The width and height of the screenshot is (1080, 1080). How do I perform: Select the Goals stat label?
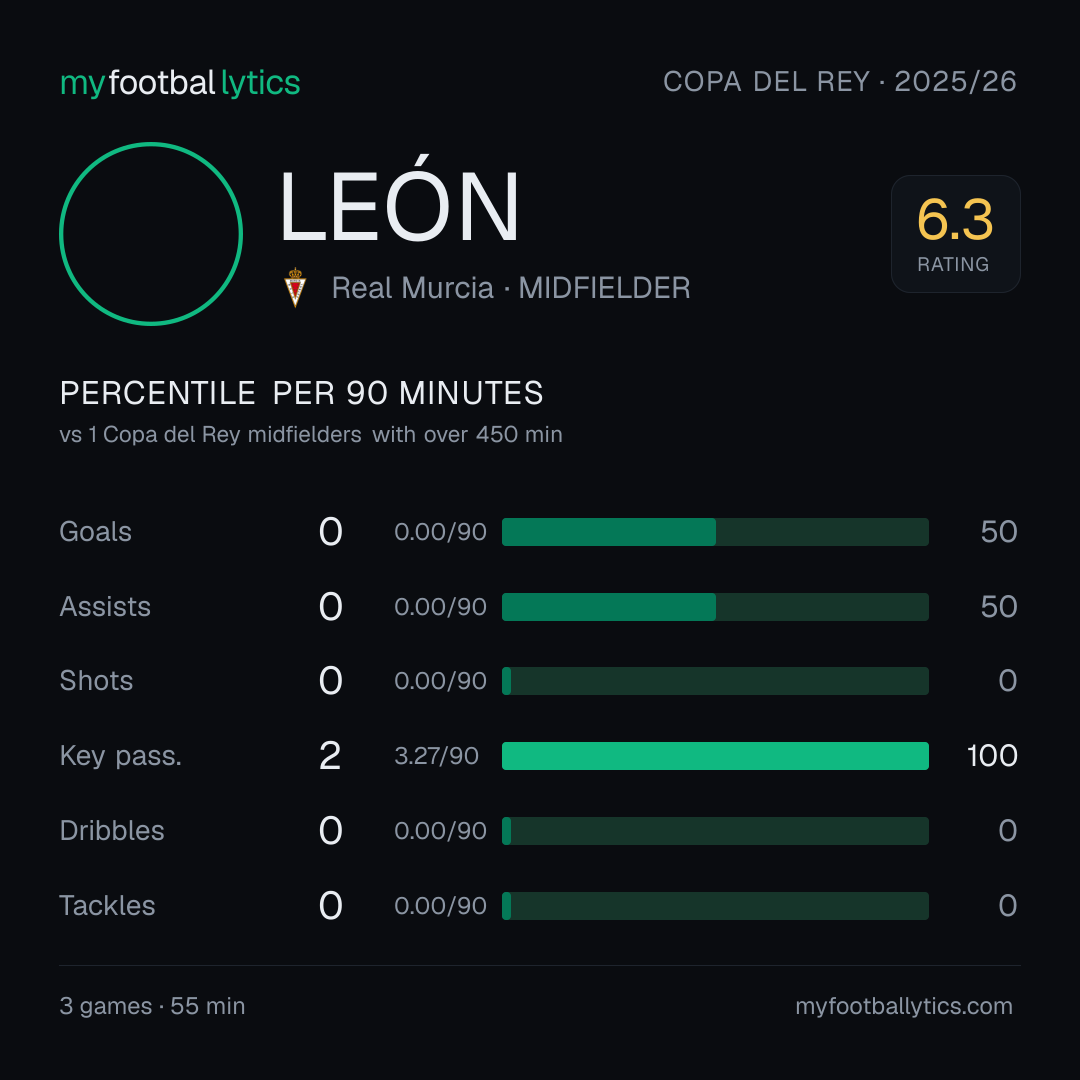95,532
